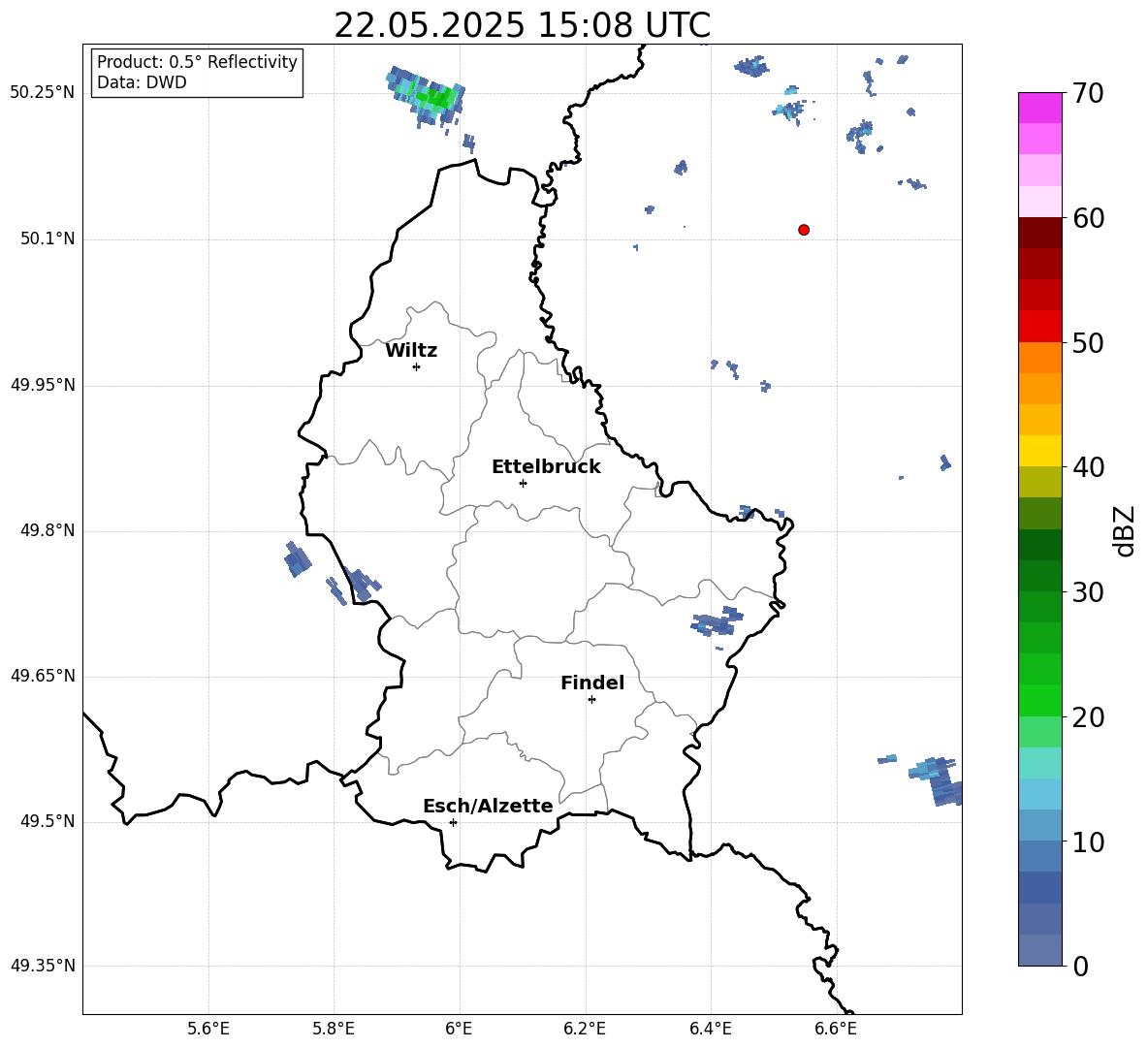Click the 40 tick on the colorbar
Screen dimensions: 1148x1048
tap(1088, 467)
